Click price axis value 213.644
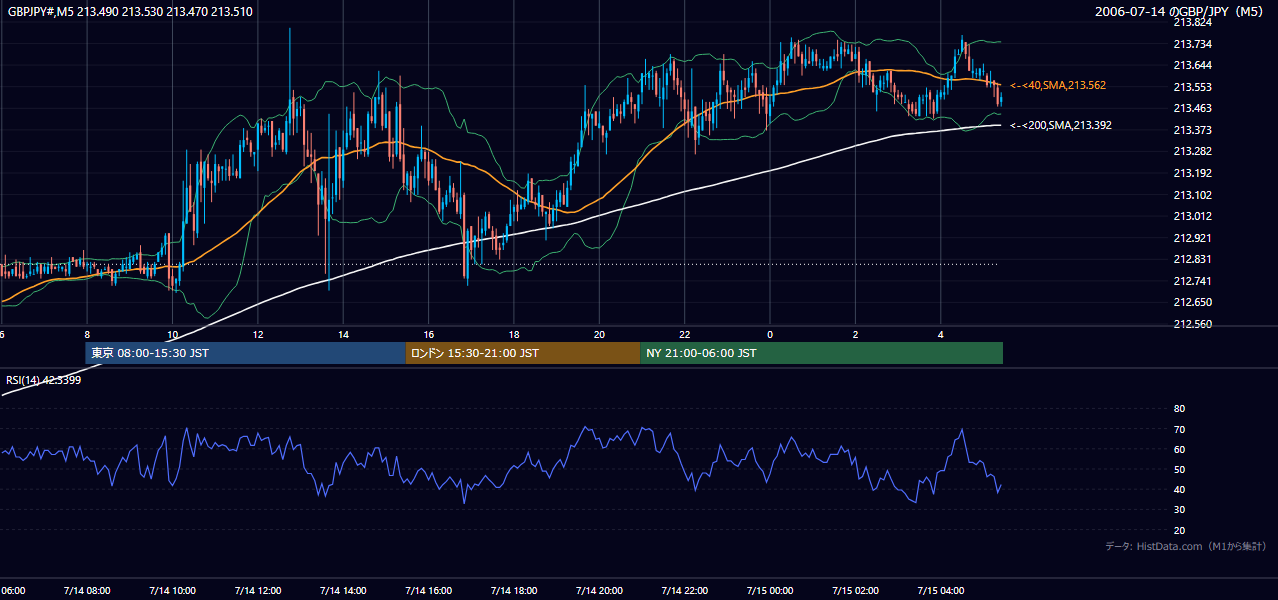 pyautogui.click(x=1192, y=65)
